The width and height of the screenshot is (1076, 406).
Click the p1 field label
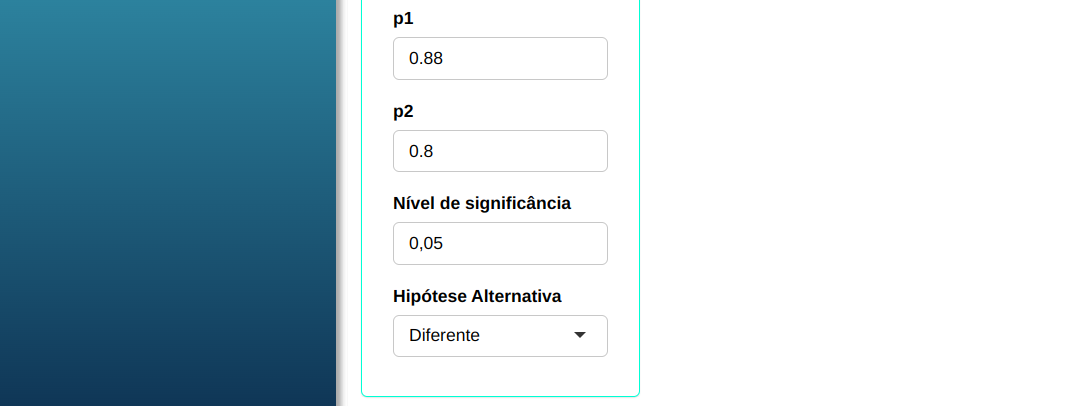coord(404,19)
